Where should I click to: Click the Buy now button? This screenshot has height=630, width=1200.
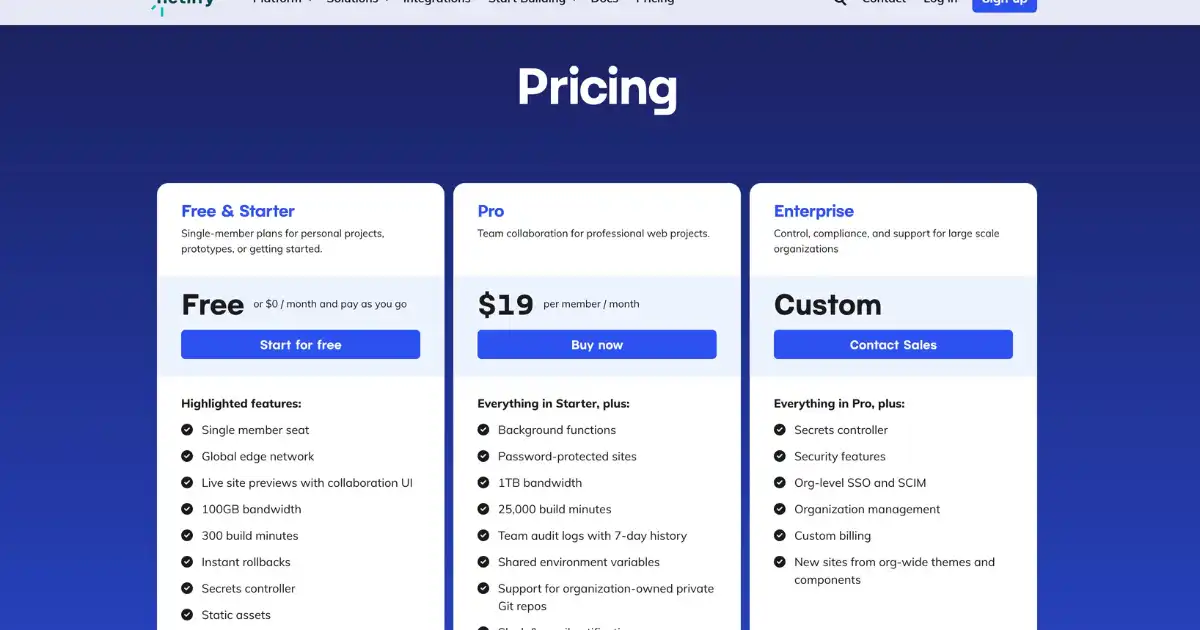click(x=597, y=345)
